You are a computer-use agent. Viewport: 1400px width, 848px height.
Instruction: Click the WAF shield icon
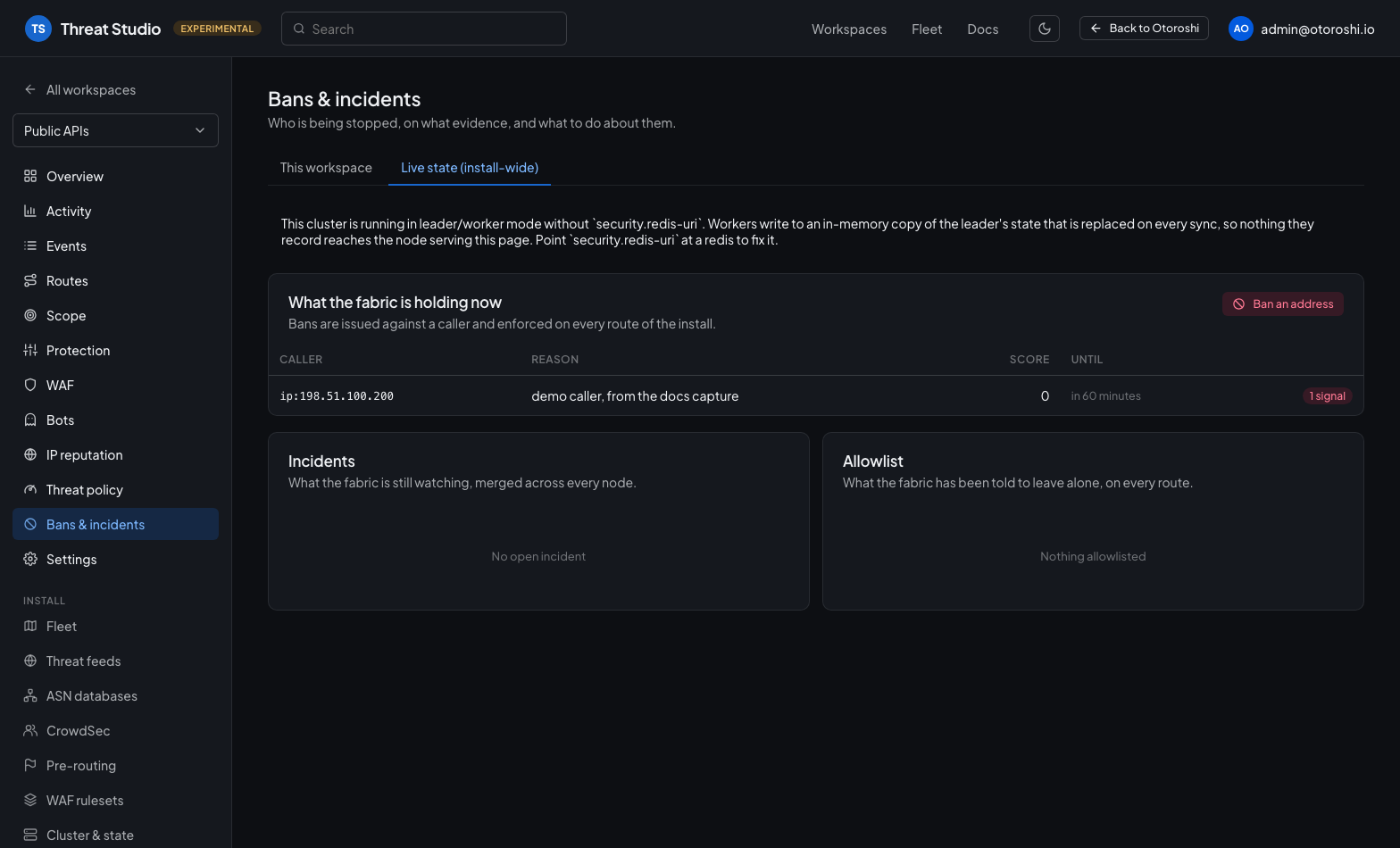pos(30,385)
